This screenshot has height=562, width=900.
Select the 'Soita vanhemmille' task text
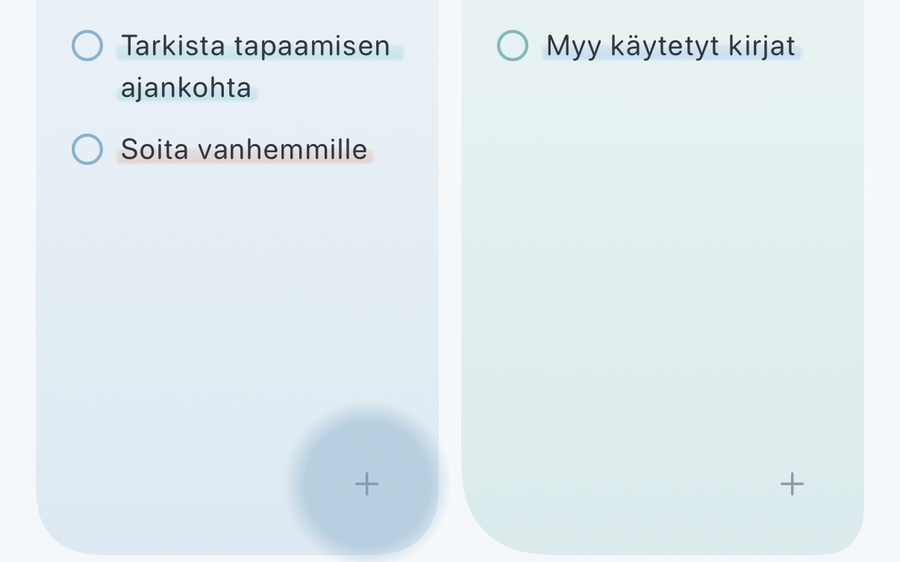point(244,150)
